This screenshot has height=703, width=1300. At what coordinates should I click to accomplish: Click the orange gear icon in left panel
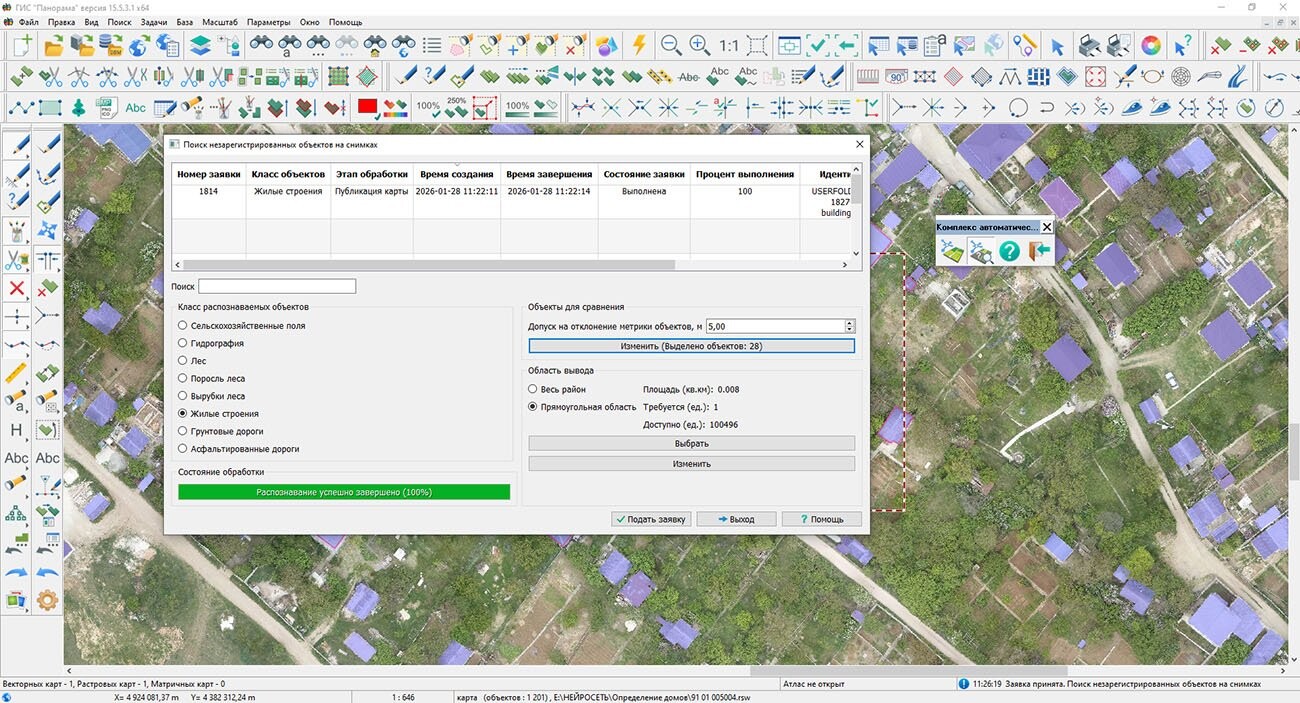[x=47, y=601]
